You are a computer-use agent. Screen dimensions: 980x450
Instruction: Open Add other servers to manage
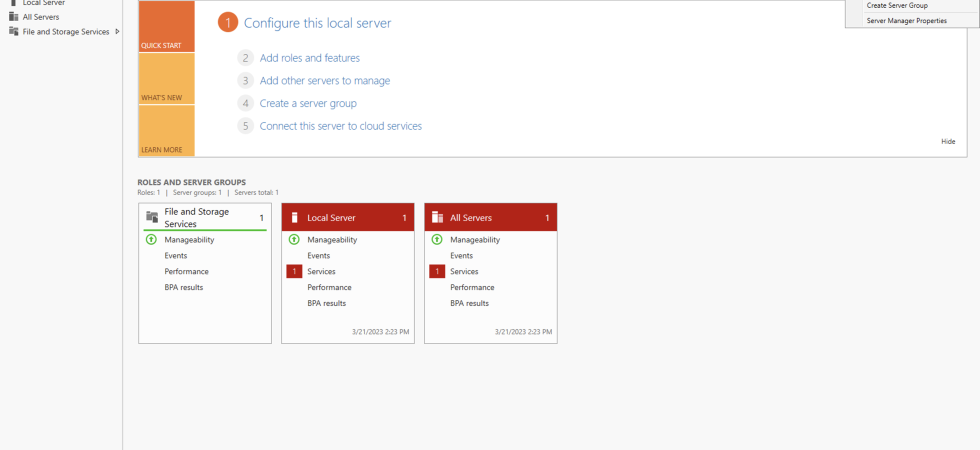(x=325, y=81)
